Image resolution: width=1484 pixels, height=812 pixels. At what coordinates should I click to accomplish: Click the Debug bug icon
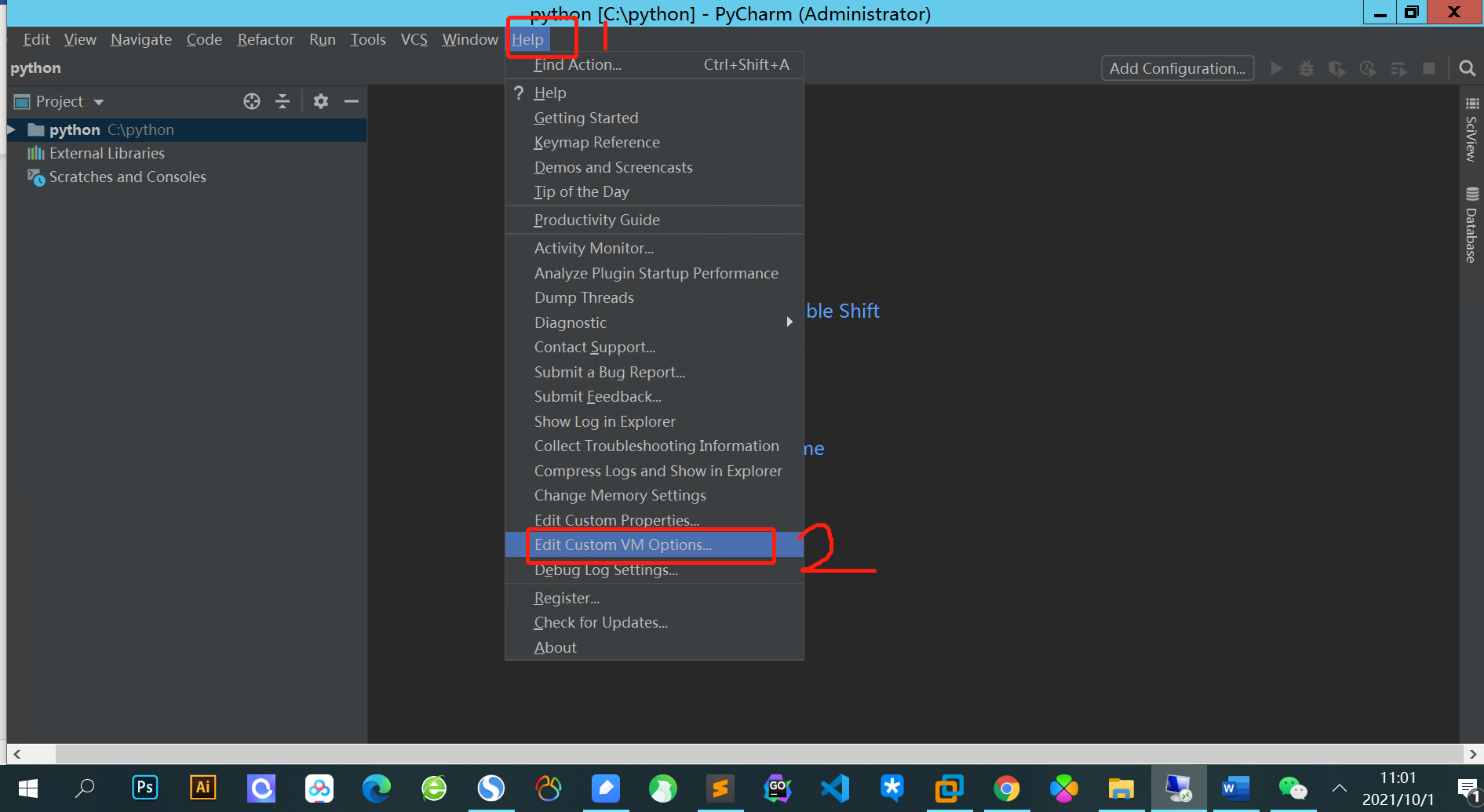point(1307,68)
